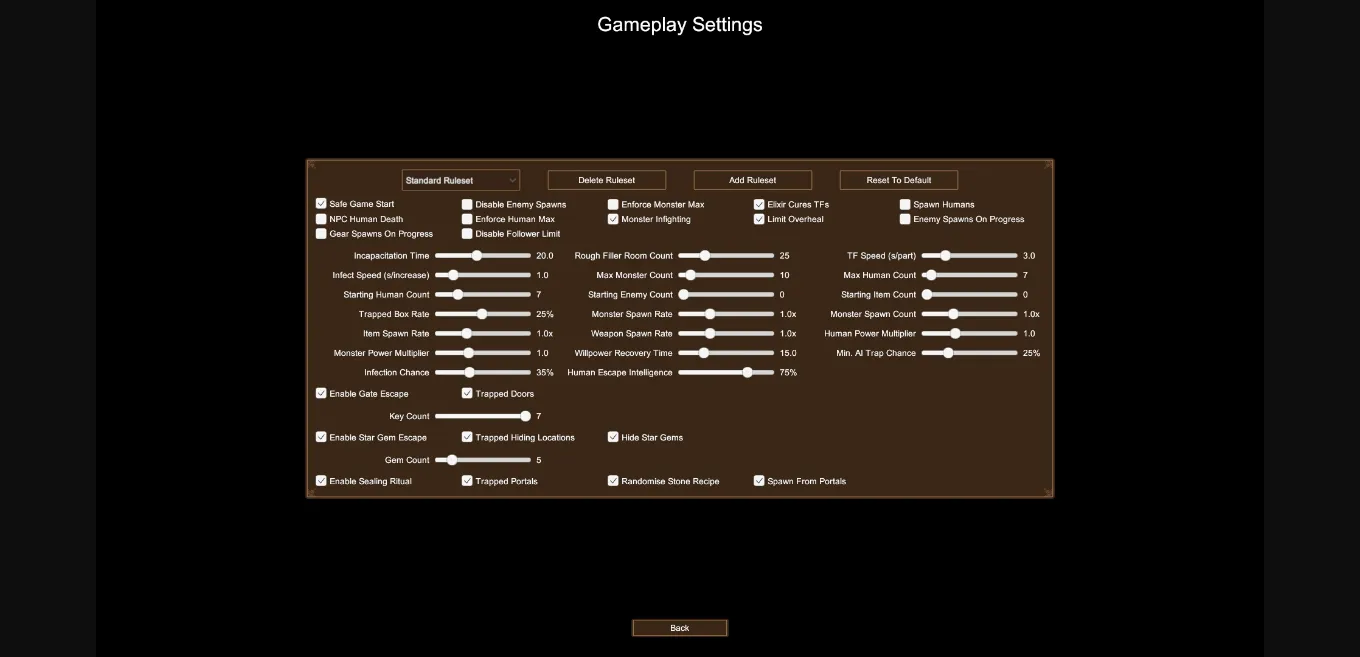This screenshot has height=657, width=1360.
Task: Disable the Safe Game Start checkbox
Action: coord(321,203)
